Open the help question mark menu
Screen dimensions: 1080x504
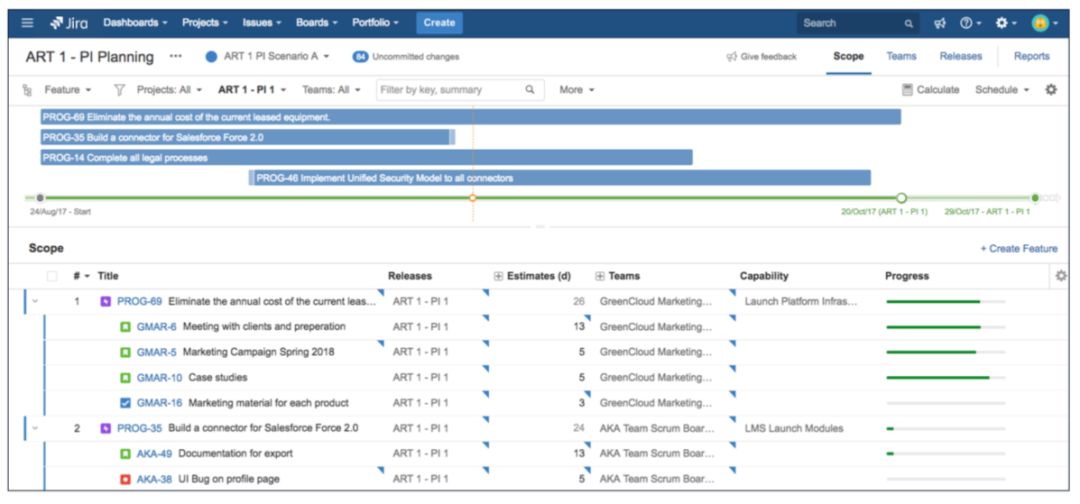click(970, 23)
